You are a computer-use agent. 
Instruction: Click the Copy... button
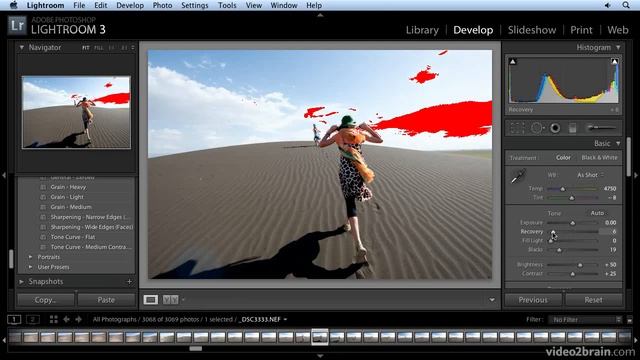[46, 300]
